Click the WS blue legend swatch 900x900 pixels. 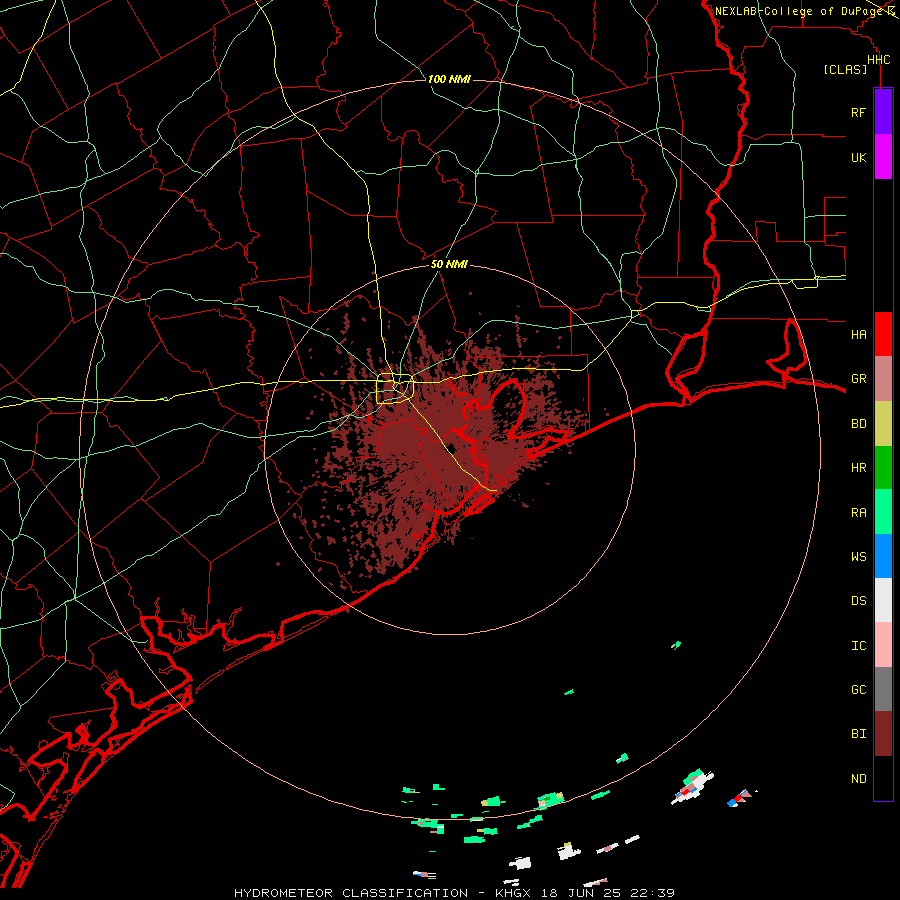click(x=883, y=556)
